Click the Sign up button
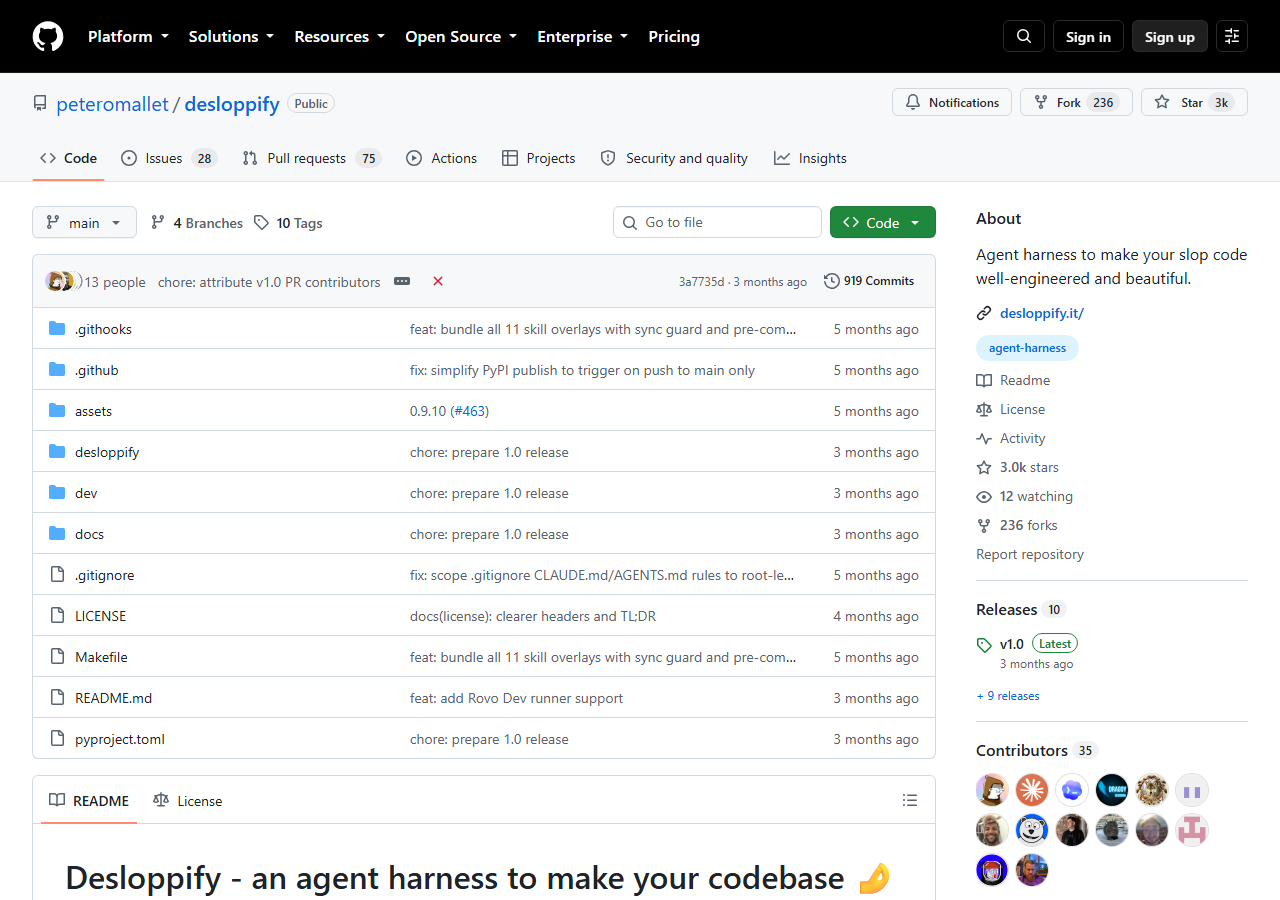 pyautogui.click(x=1170, y=37)
